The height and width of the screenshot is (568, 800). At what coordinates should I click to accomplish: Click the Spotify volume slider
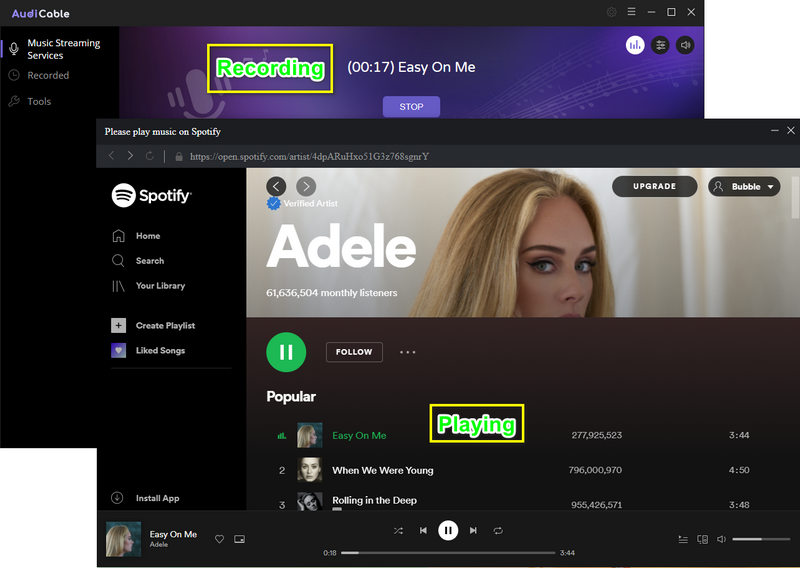pyautogui.click(x=761, y=539)
